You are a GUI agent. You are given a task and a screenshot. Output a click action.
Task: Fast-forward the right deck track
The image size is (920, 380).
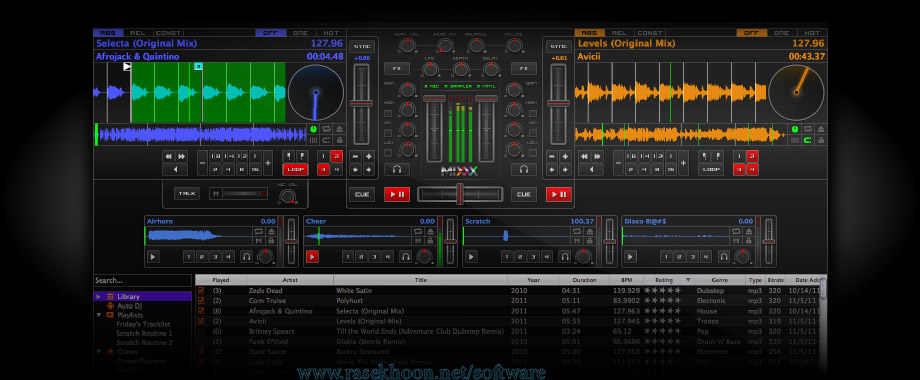click(x=596, y=156)
